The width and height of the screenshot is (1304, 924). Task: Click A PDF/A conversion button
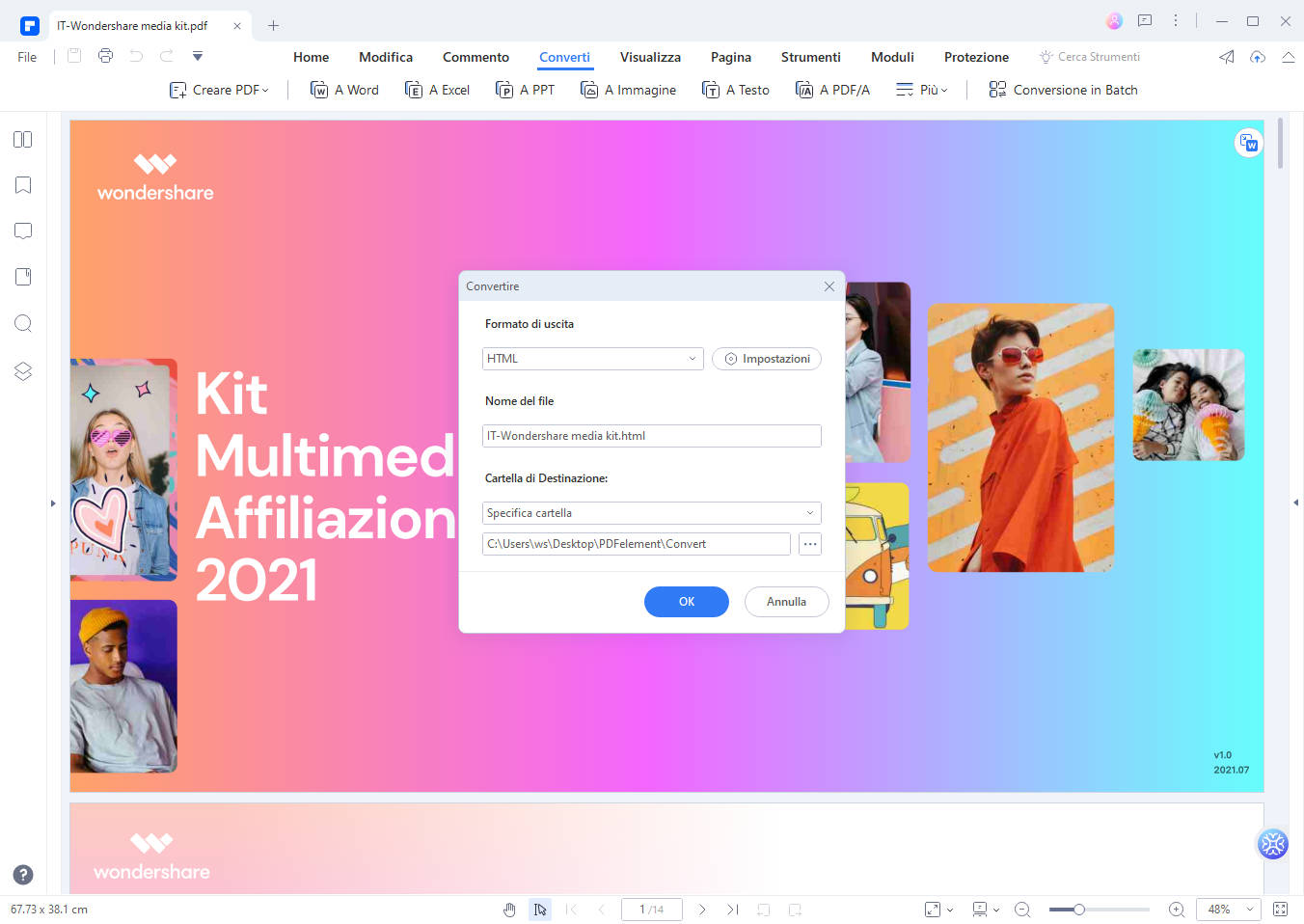click(x=832, y=90)
